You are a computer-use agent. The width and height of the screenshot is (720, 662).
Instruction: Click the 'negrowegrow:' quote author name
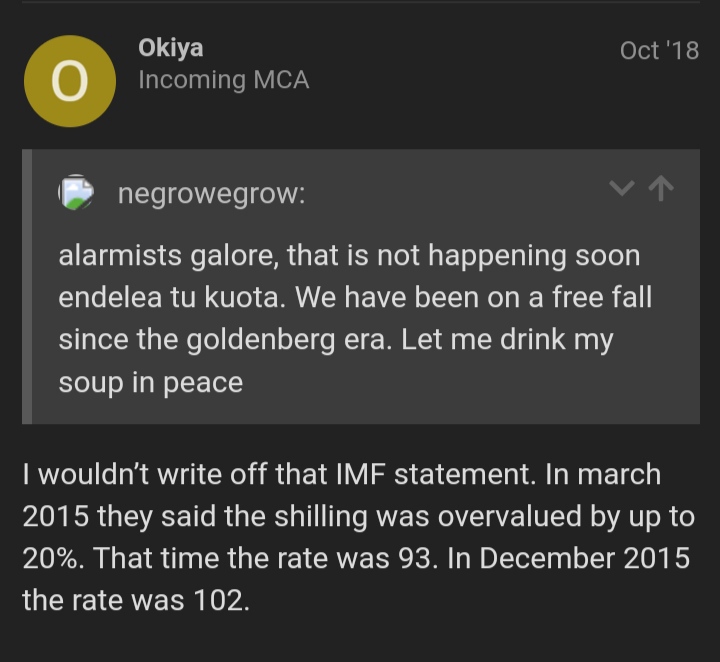coord(211,194)
